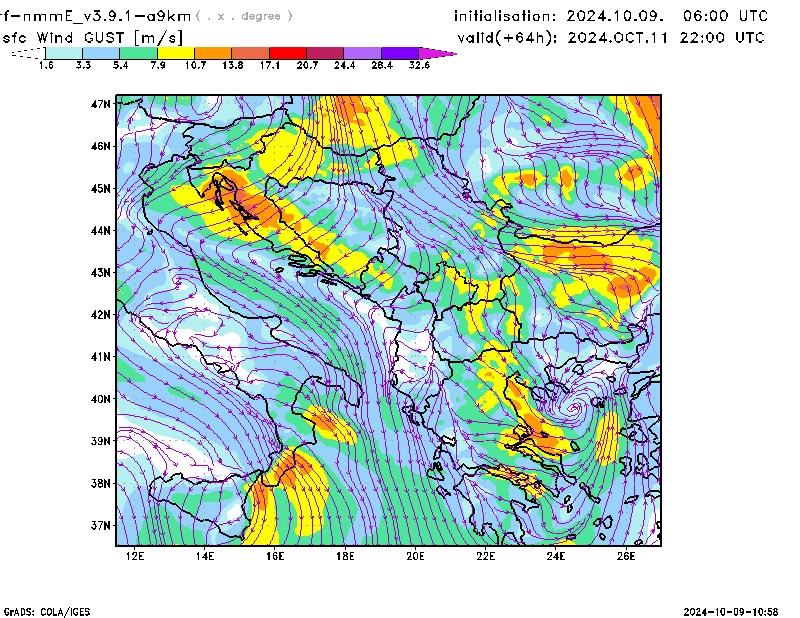Click the 42N latitude label
Image resolution: width=800 pixels, height=618 pixels.
point(101,315)
